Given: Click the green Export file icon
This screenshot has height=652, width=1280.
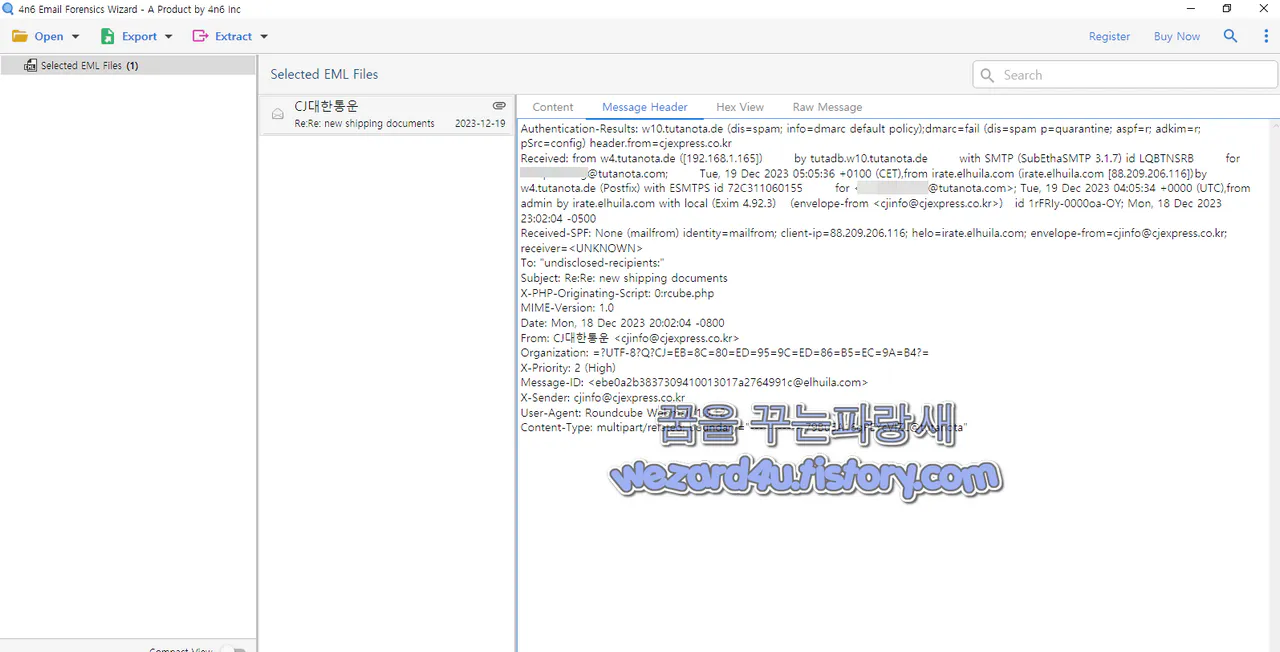Looking at the screenshot, I should (x=107, y=36).
